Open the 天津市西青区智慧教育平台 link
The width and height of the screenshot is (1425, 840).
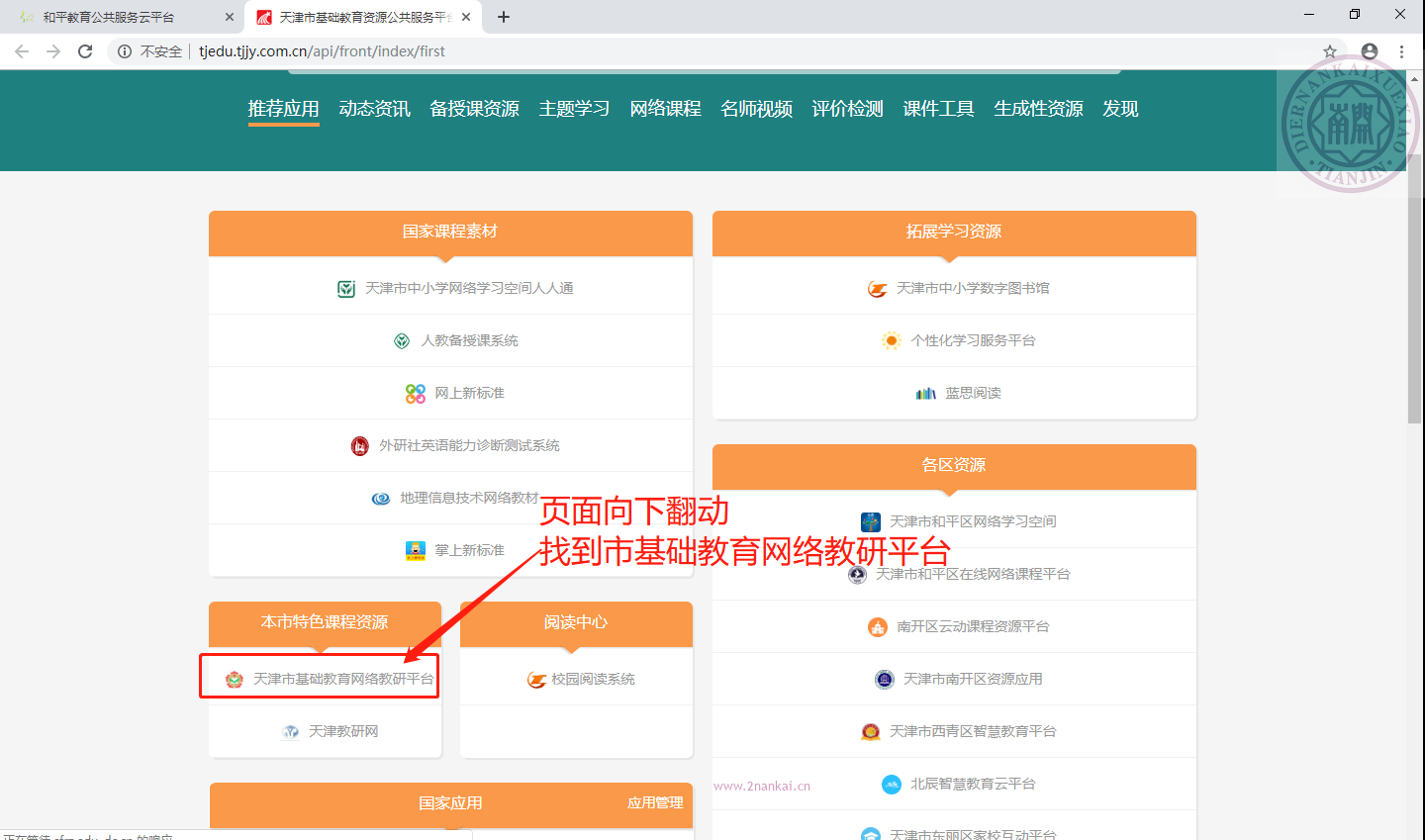pyautogui.click(x=973, y=731)
